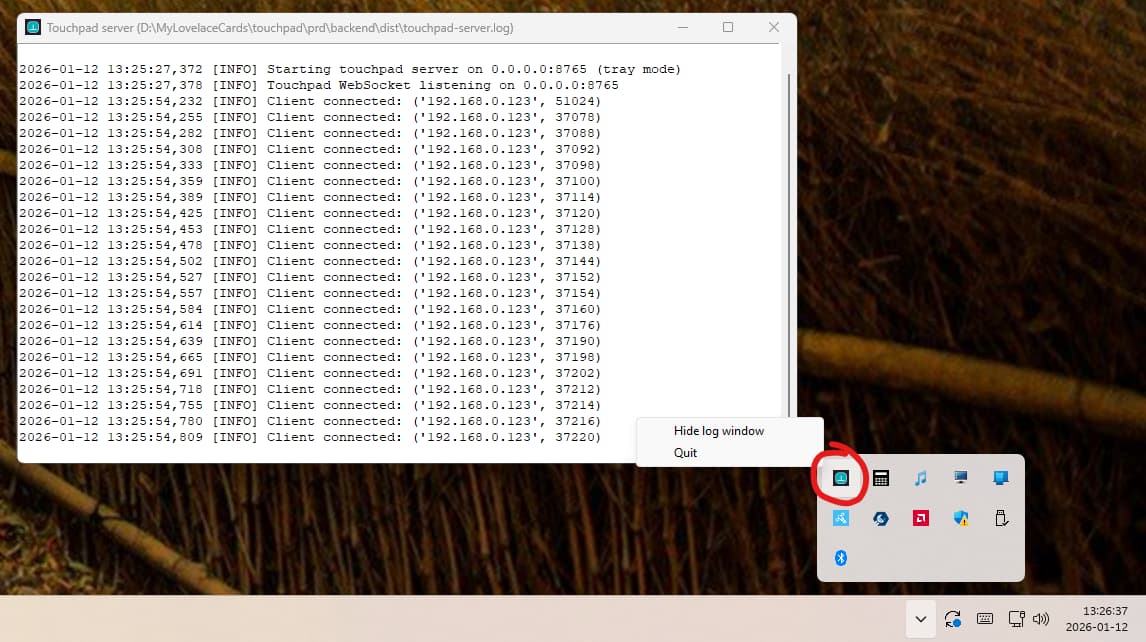This screenshot has height=642, width=1146.
Task: Choose Hide log window from tray menu
Action: click(718, 431)
